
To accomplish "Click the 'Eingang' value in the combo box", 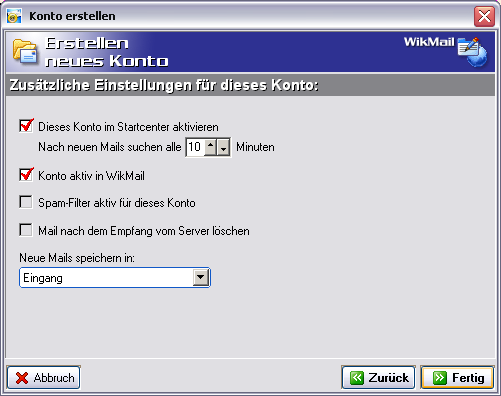I will [43, 278].
